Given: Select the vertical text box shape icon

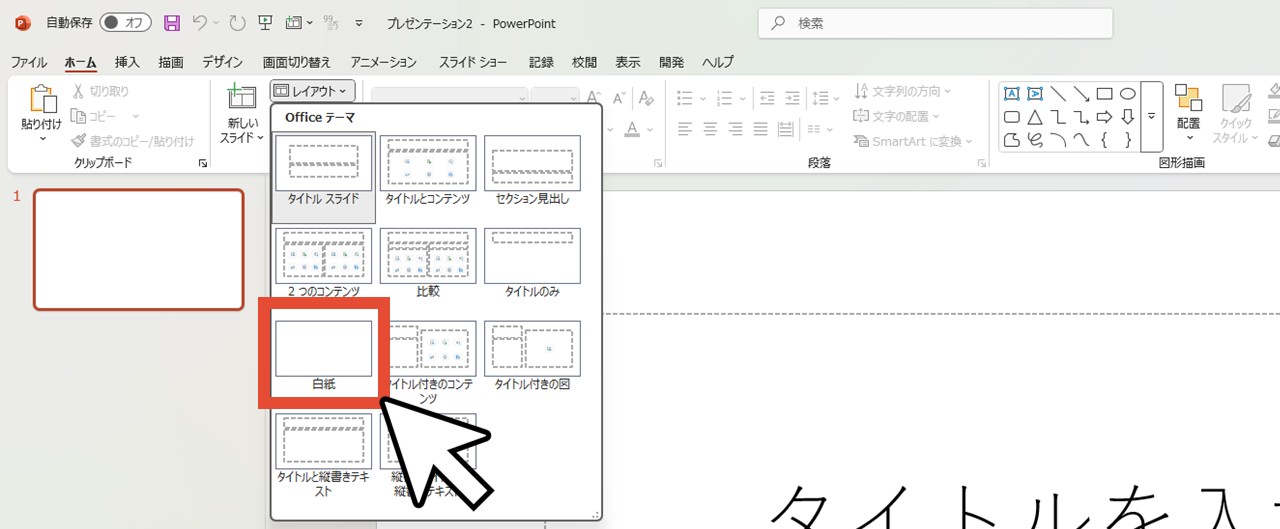Looking at the screenshot, I should click(1035, 94).
